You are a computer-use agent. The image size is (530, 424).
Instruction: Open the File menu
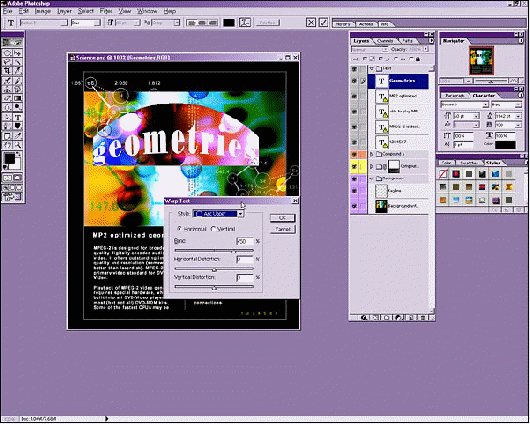click(x=7, y=11)
